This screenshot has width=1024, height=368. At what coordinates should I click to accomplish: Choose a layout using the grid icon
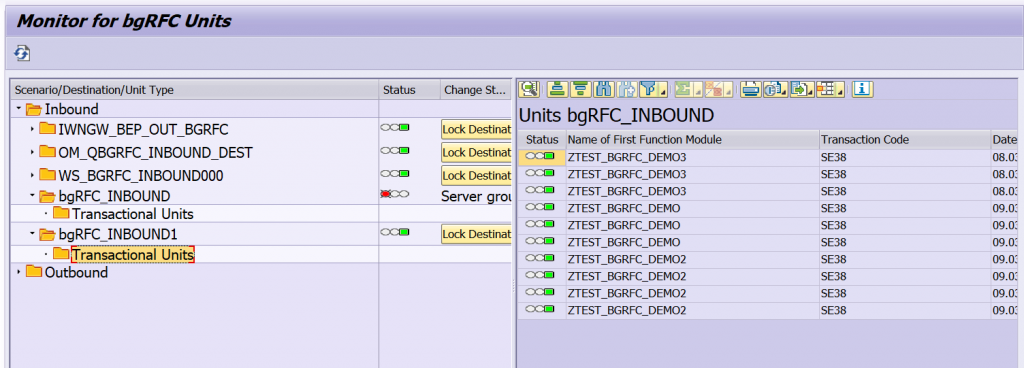pyautogui.click(x=826, y=89)
